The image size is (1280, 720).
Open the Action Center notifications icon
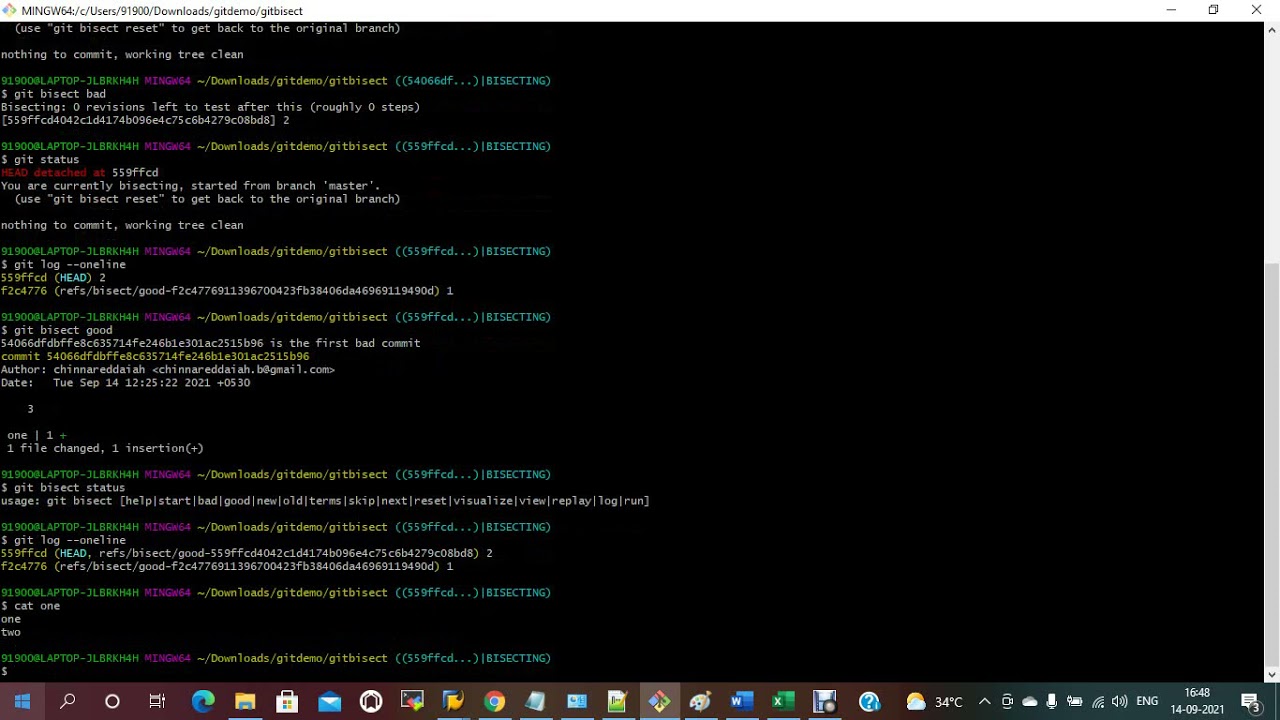click(1250, 701)
